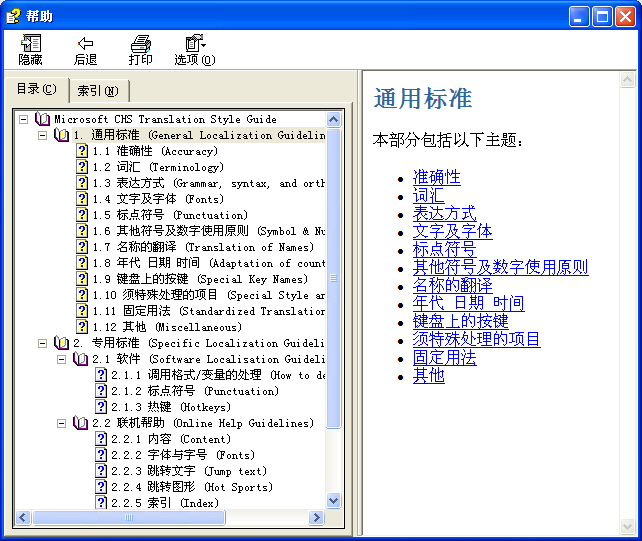Image resolution: width=642 pixels, height=541 pixels.
Task: Click the book icon beside Microsoft CHS Translation Style Guide
Action: (42, 119)
